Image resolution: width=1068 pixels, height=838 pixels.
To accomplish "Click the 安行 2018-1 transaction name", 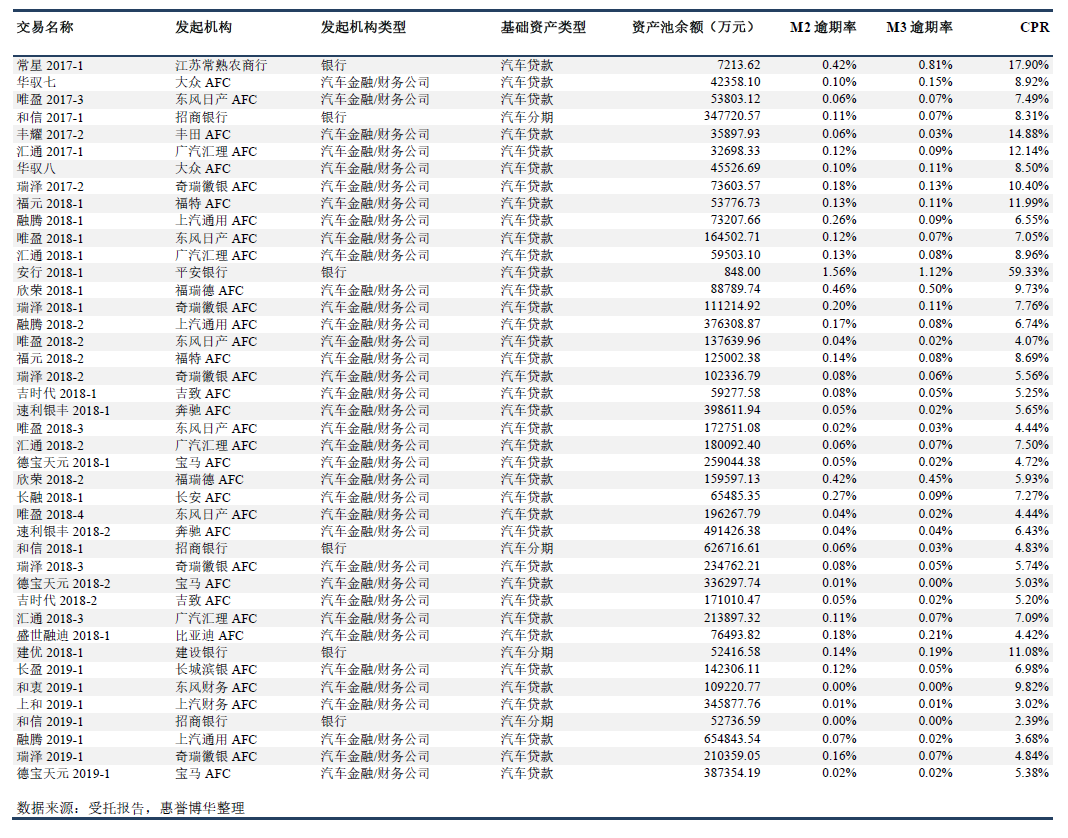I will [x=50, y=273].
